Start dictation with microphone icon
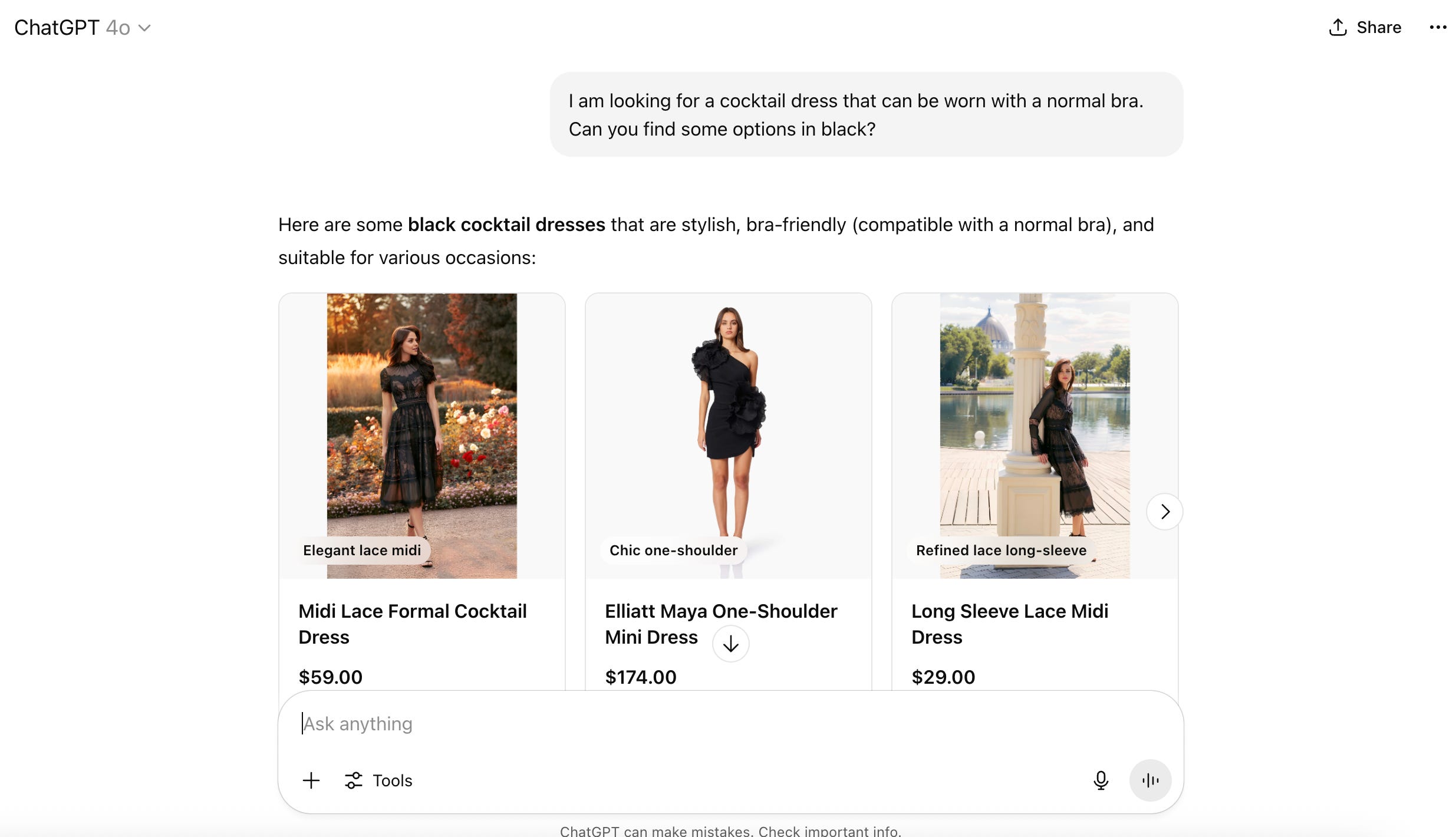 coord(1101,780)
